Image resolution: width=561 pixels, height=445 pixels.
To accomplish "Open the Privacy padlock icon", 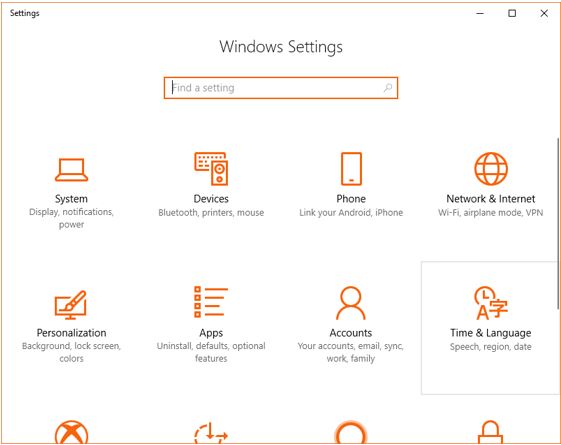I will [490, 432].
